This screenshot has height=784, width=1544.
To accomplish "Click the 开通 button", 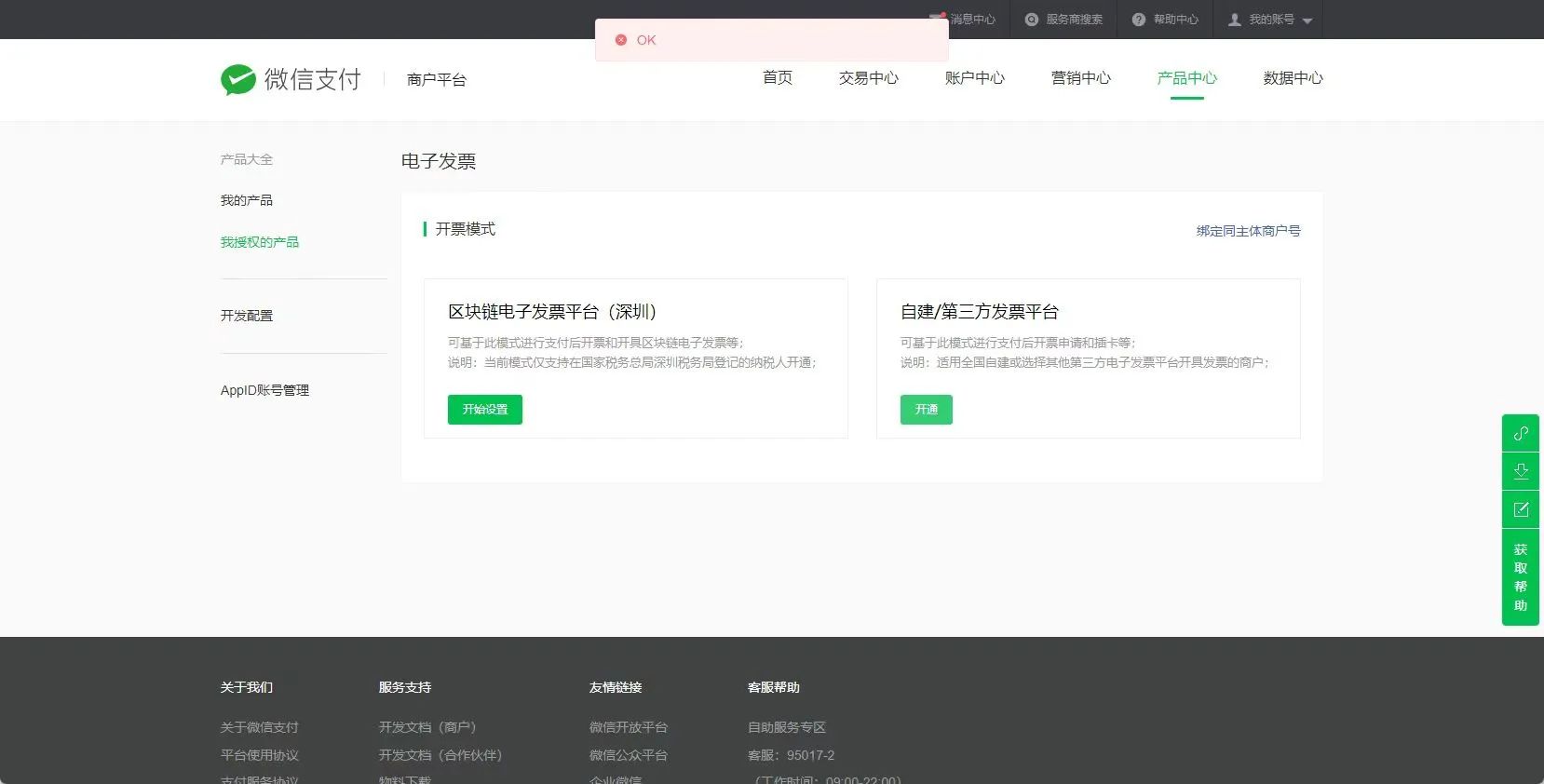I will pyautogui.click(x=927, y=410).
